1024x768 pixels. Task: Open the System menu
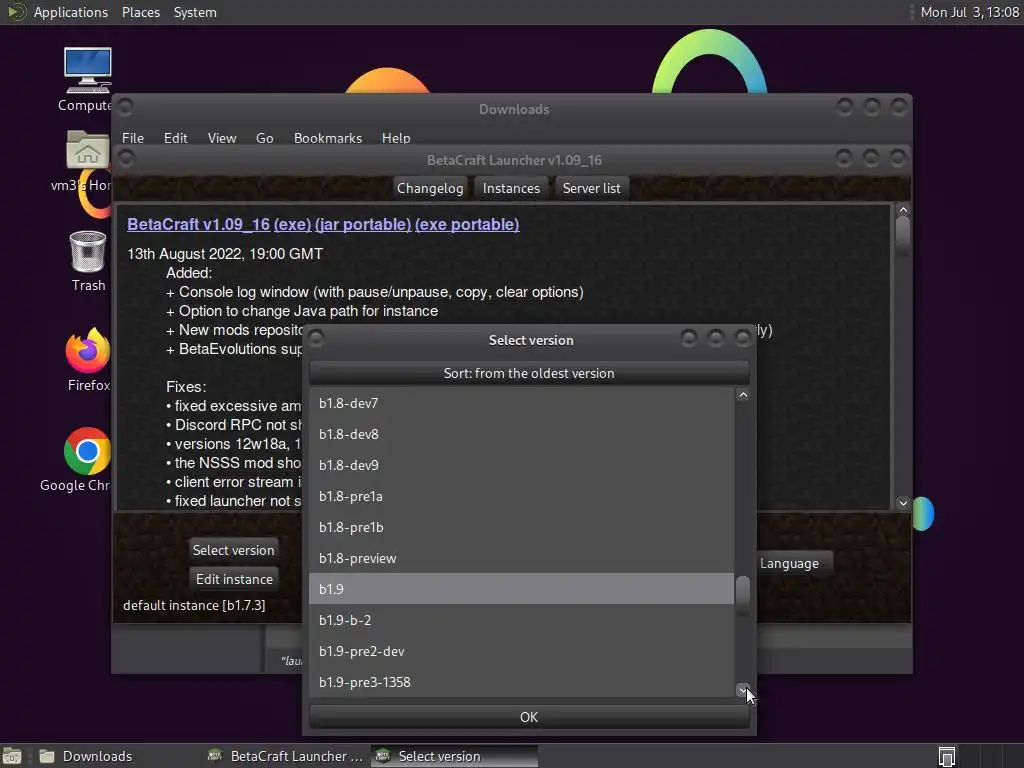[x=195, y=12]
